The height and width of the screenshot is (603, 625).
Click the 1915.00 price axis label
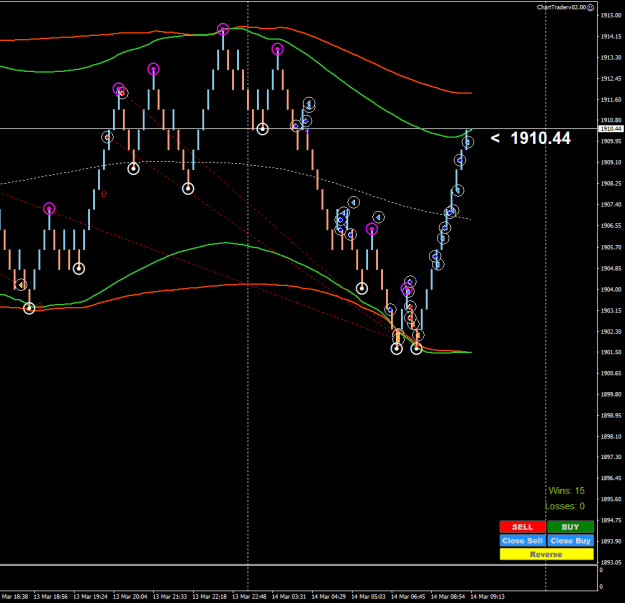click(611, 15)
